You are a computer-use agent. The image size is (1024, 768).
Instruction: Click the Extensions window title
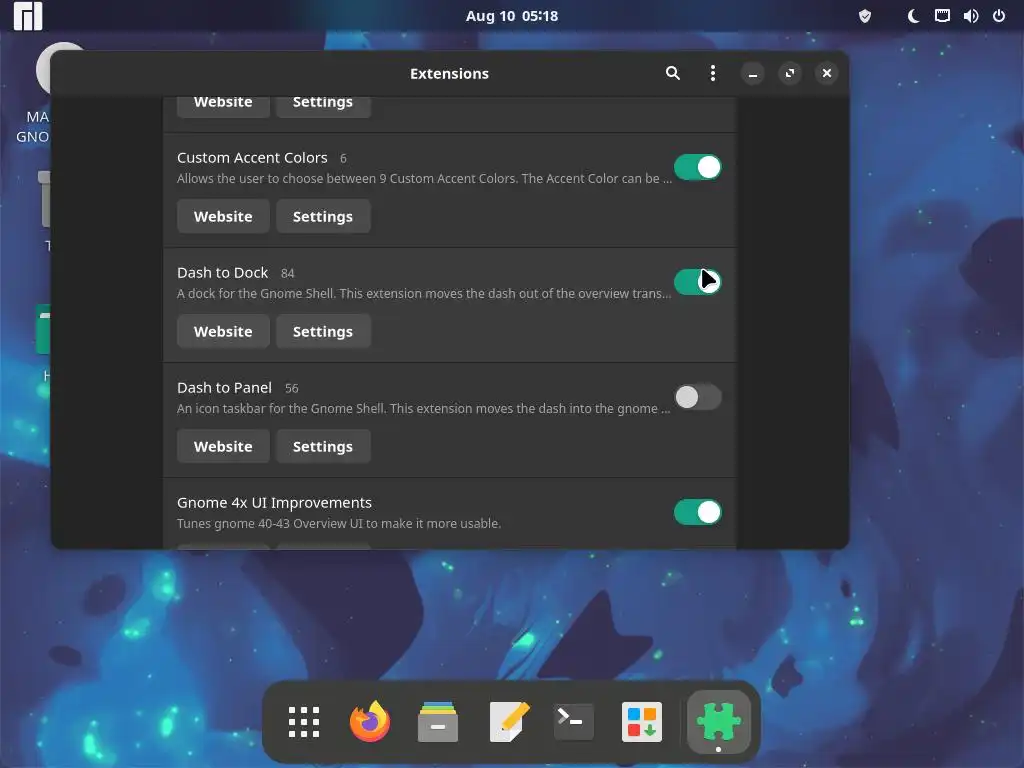pos(449,74)
